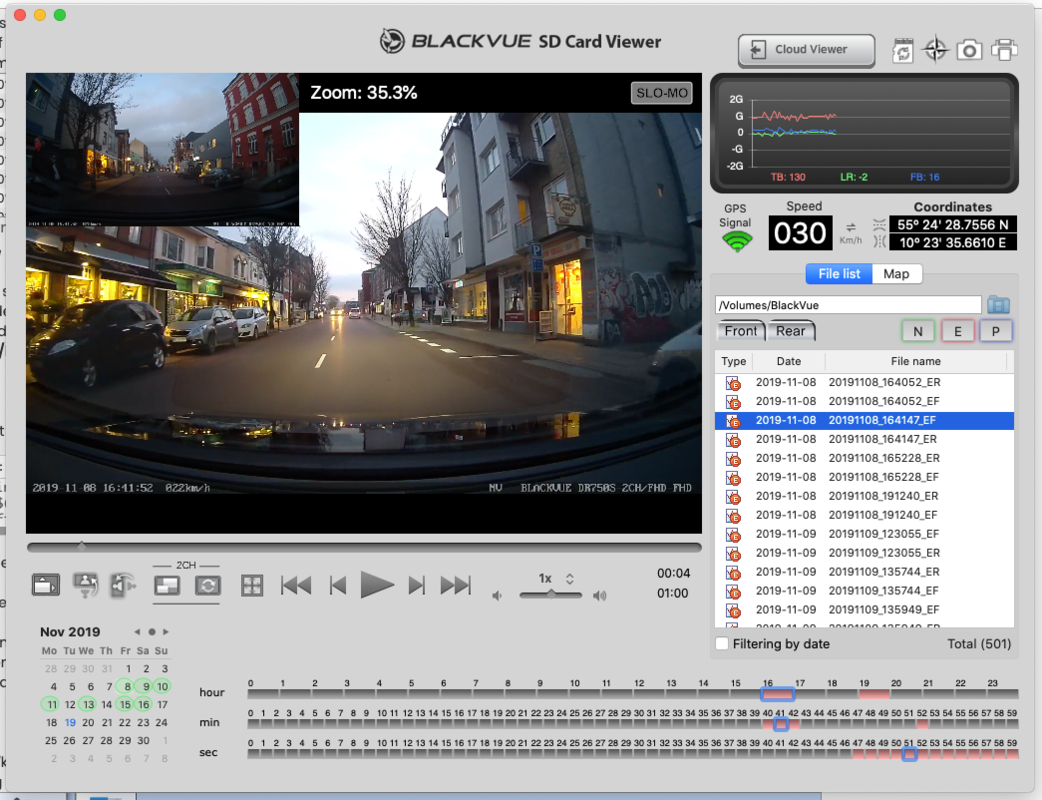Screen dimensions: 1042x800
Task: Click the picture-in-picture layout icon under 2CH
Action: point(166,586)
